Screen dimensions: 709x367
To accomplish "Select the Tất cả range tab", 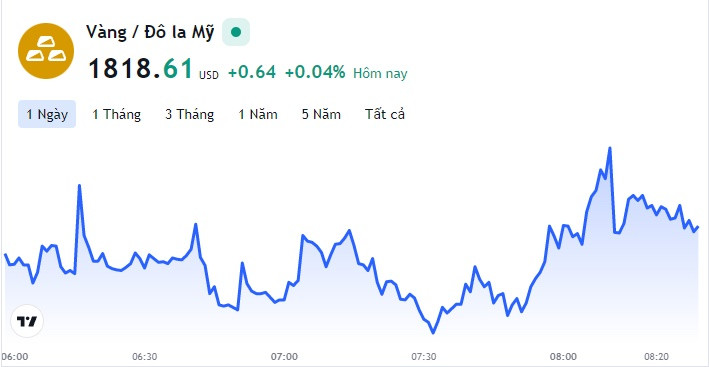I will pyautogui.click(x=385, y=114).
